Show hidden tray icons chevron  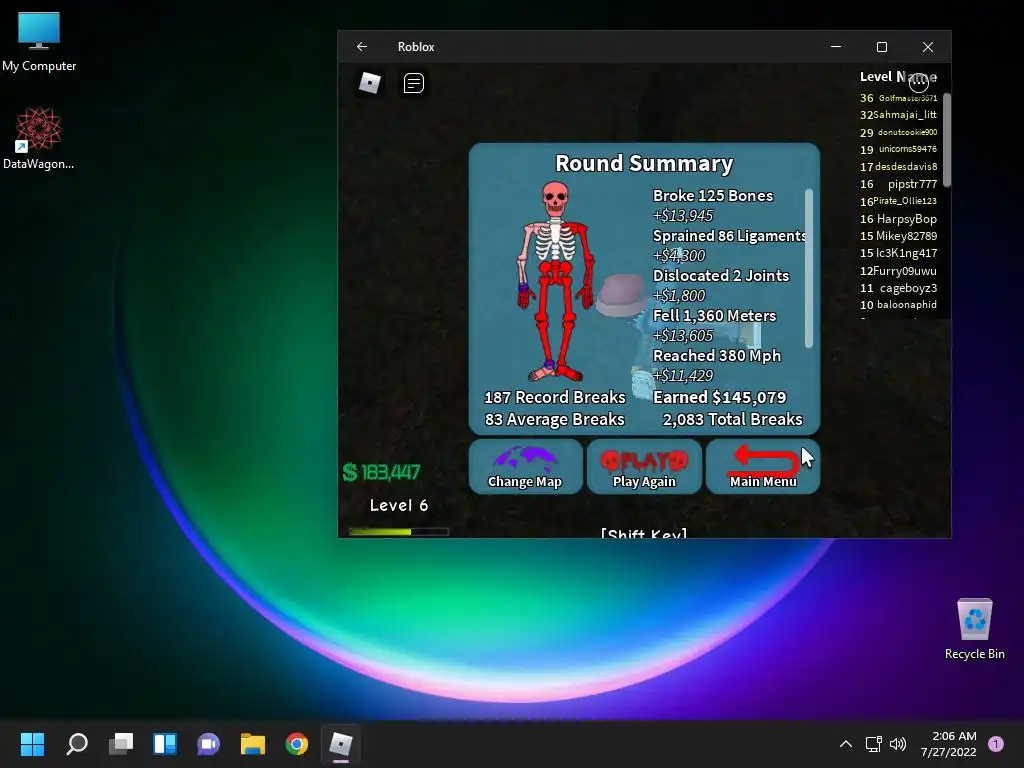[x=846, y=744]
